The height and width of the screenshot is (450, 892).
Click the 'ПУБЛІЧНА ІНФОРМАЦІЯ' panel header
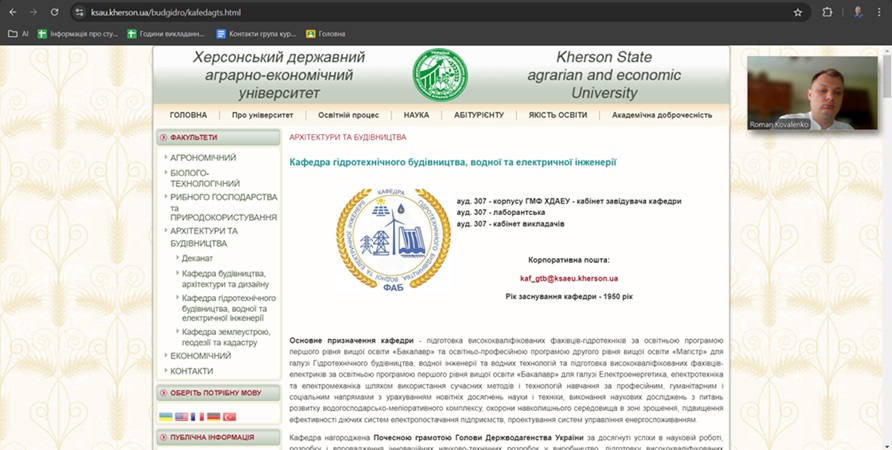(218, 437)
